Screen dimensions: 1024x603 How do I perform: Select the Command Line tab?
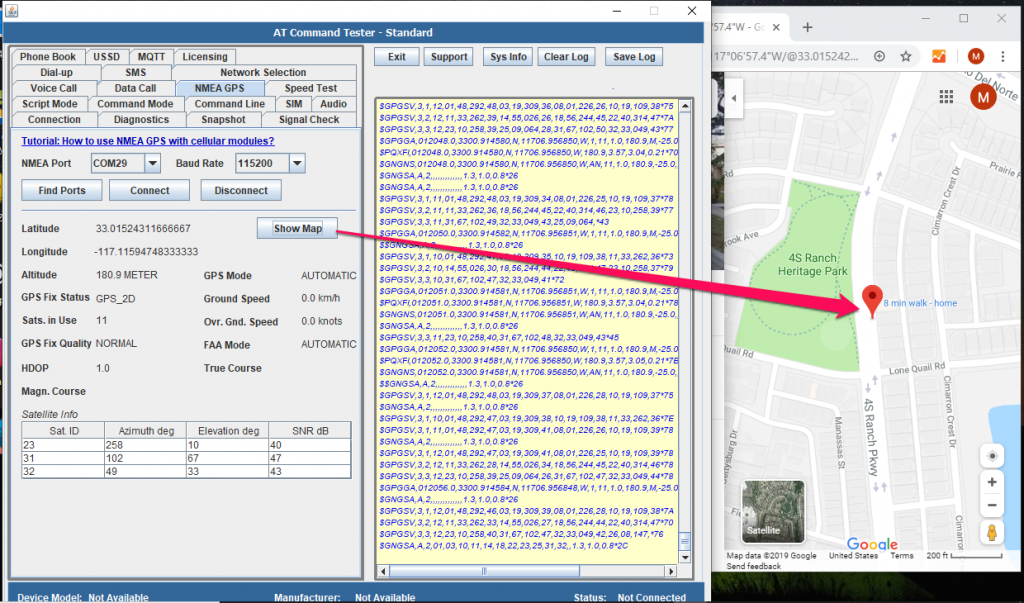pos(230,104)
